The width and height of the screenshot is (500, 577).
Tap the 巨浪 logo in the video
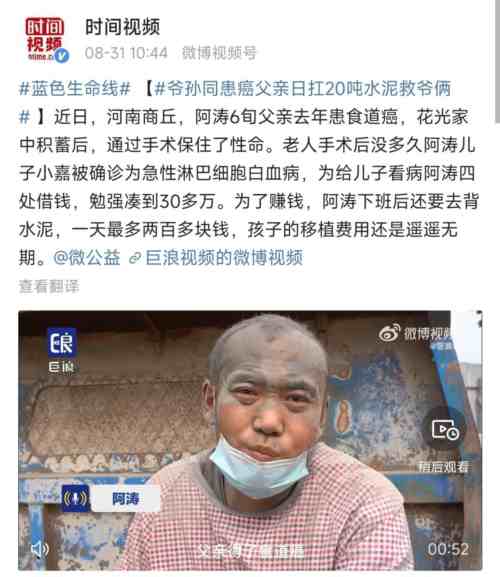pos(61,351)
